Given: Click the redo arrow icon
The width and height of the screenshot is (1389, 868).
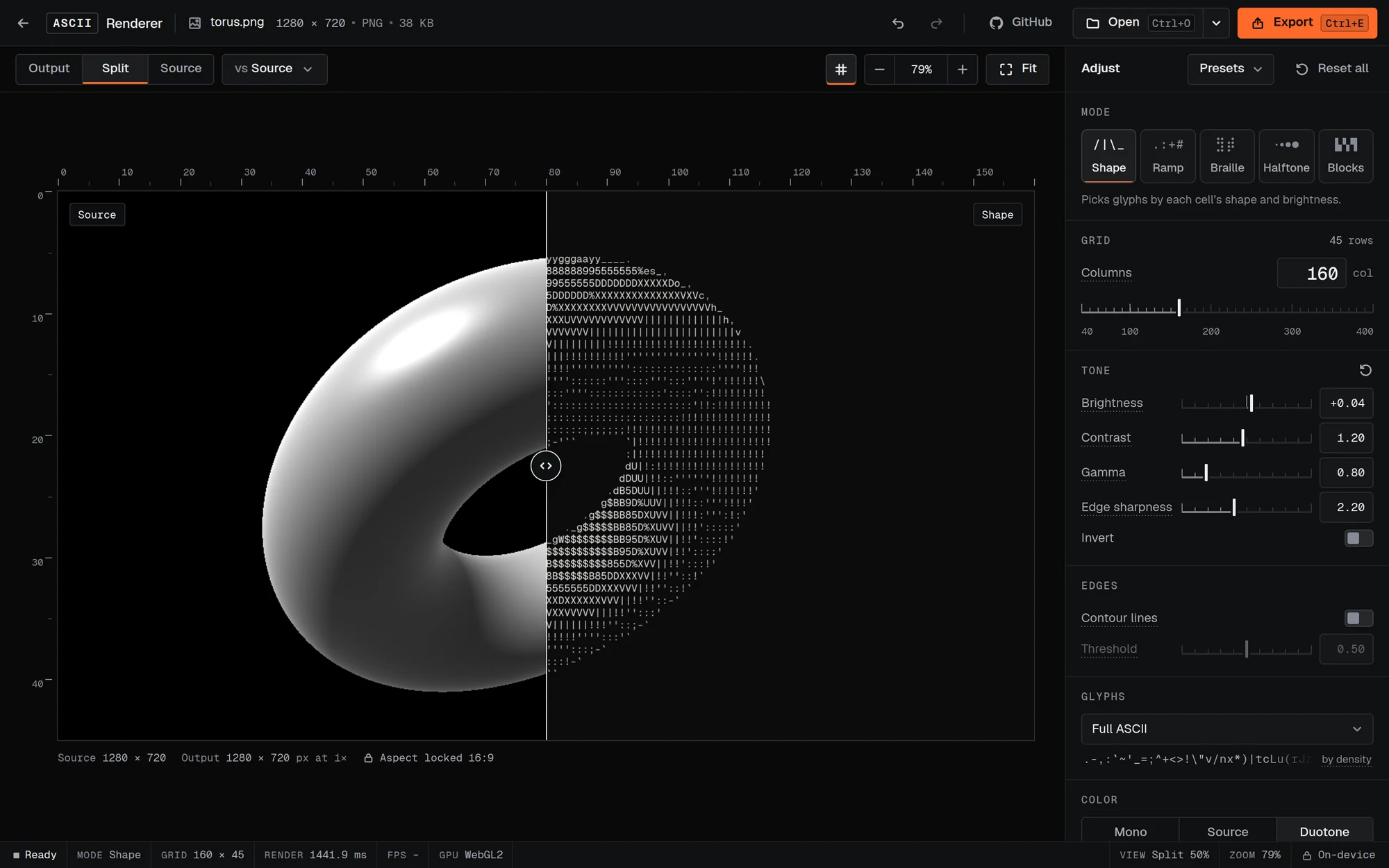Looking at the screenshot, I should tap(936, 23).
